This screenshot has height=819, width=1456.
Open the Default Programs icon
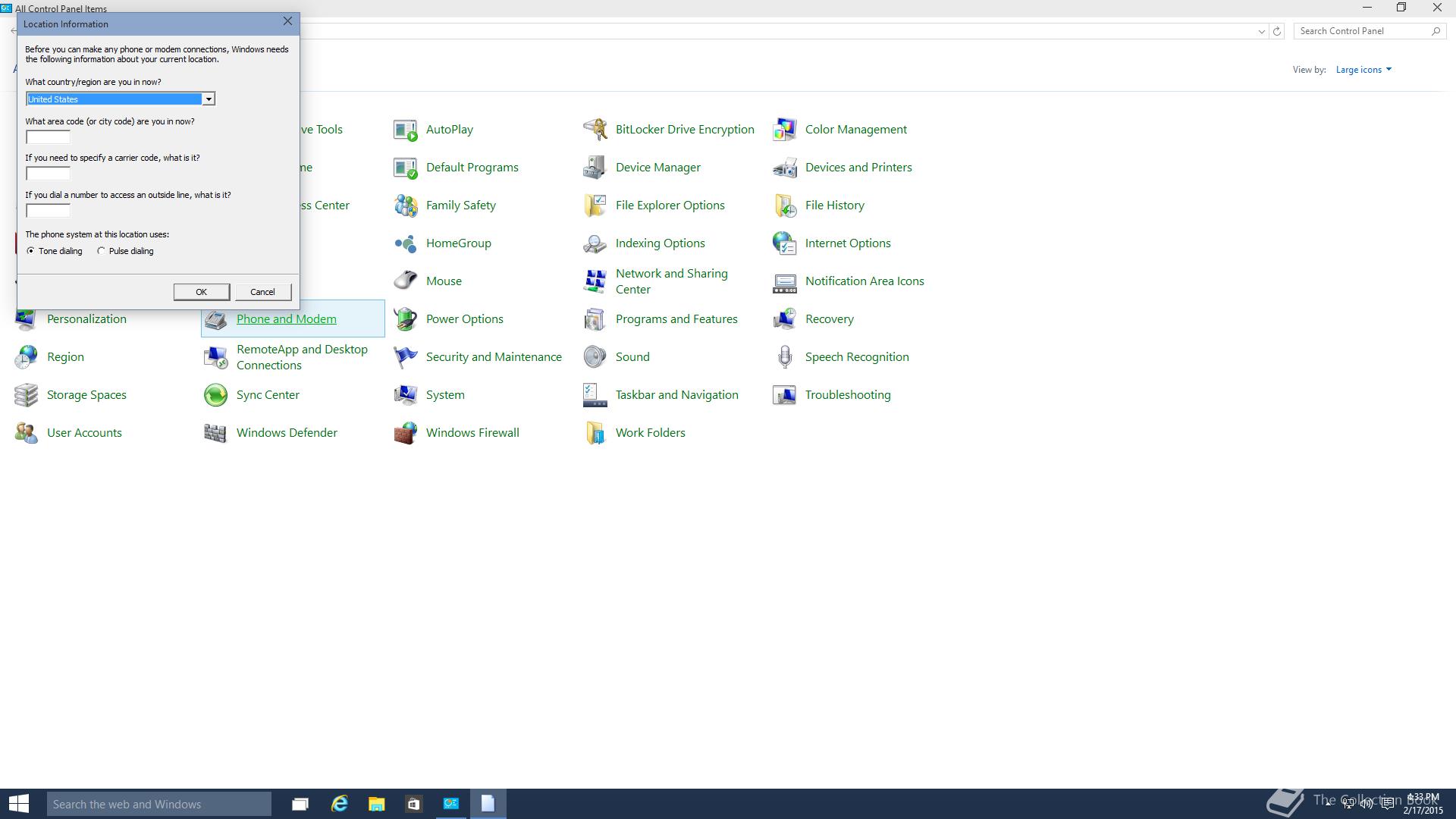pos(406,168)
